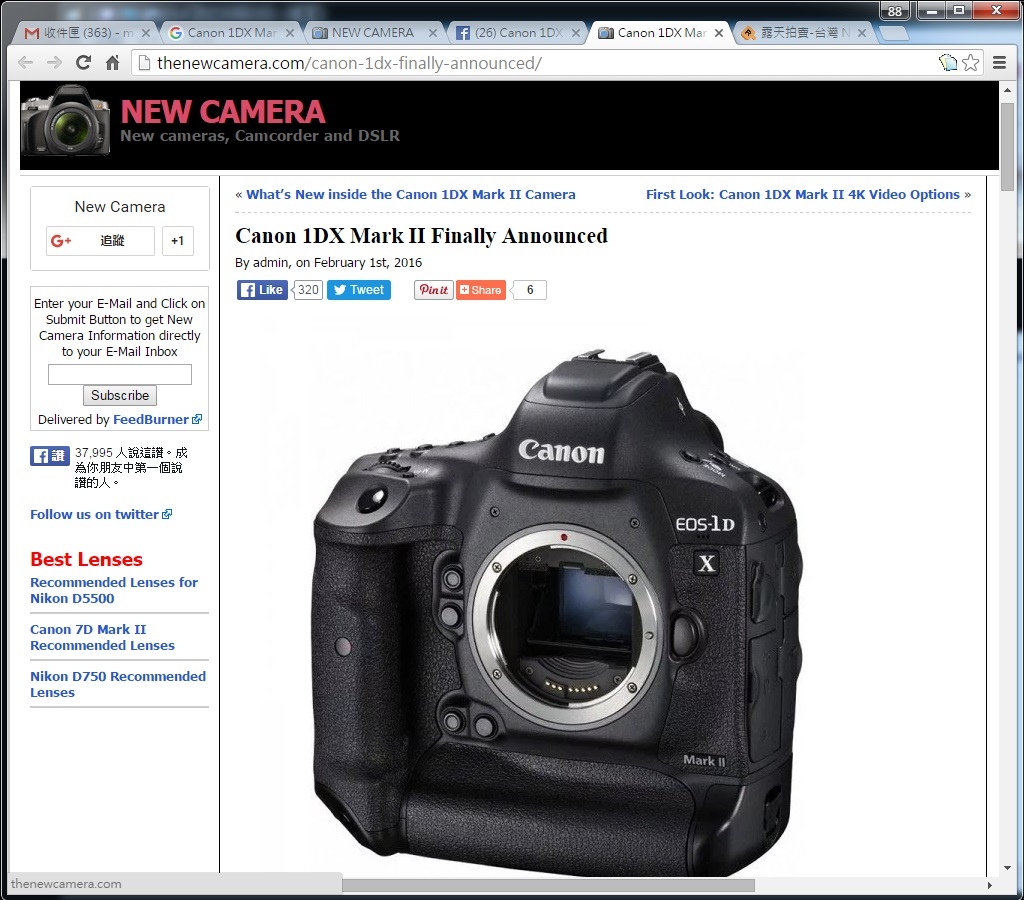Close the Google search Canon 1DX tab

[290, 33]
